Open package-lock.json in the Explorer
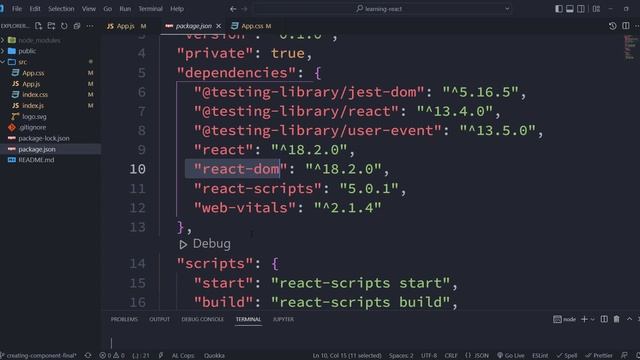The width and height of the screenshot is (640, 360). coord(44,138)
